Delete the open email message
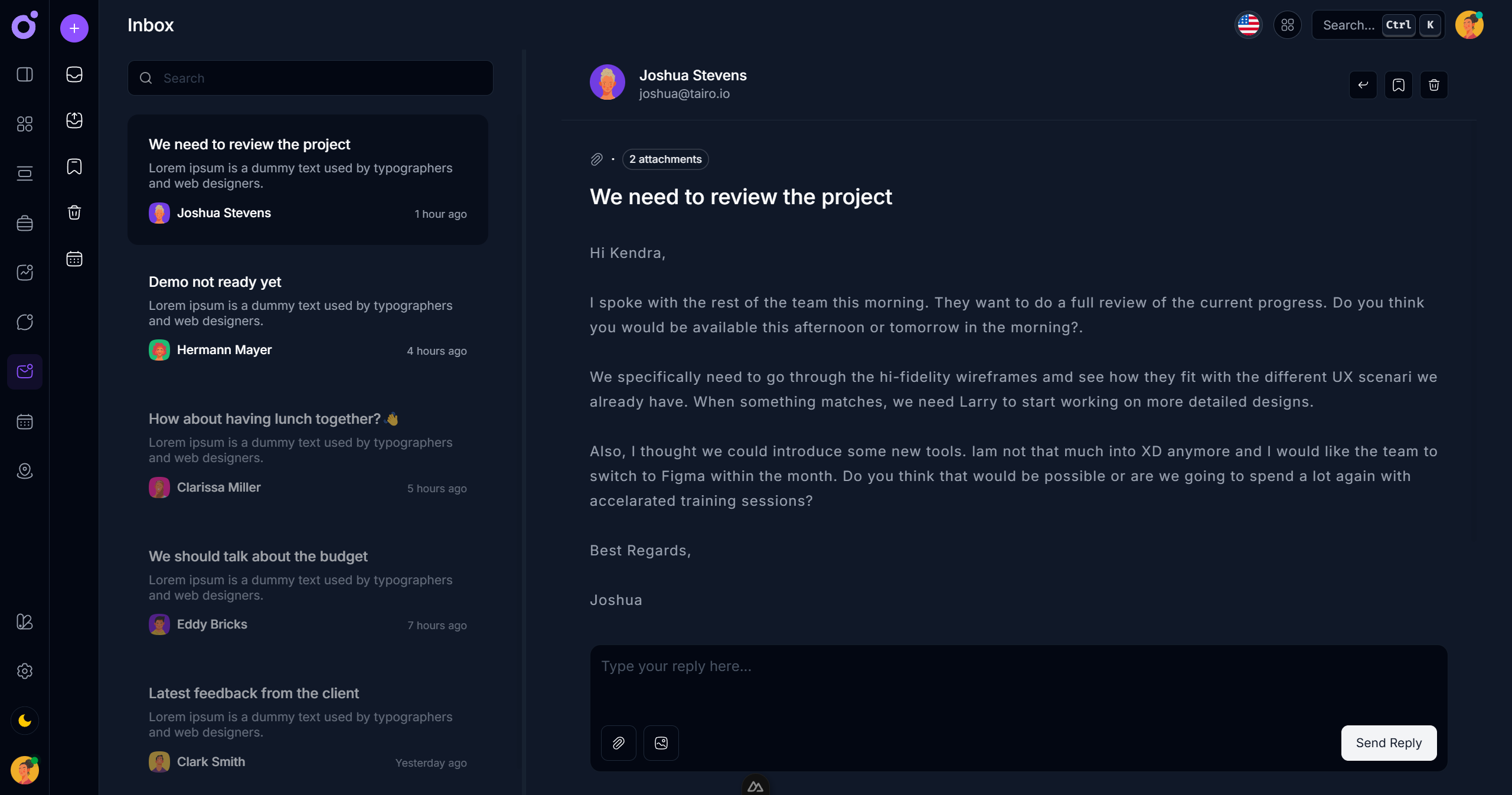 (1434, 85)
